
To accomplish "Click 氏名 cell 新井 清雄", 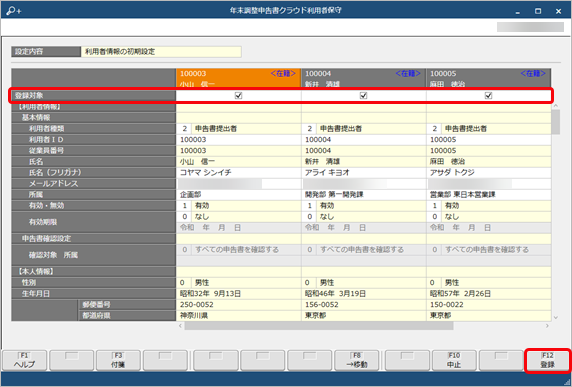I will pos(364,162).
